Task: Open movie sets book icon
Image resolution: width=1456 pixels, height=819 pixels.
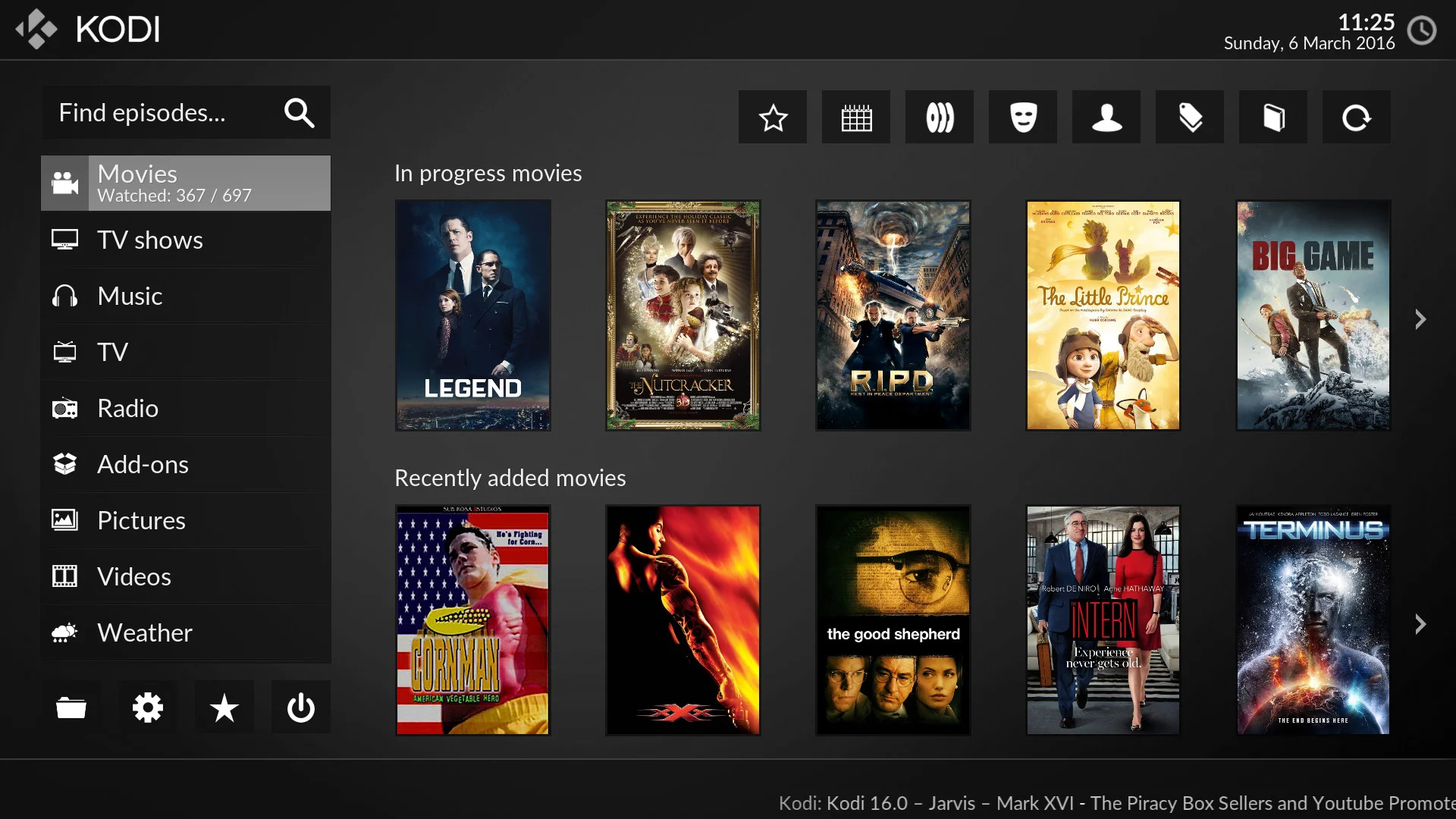Action: [1273, 118]
